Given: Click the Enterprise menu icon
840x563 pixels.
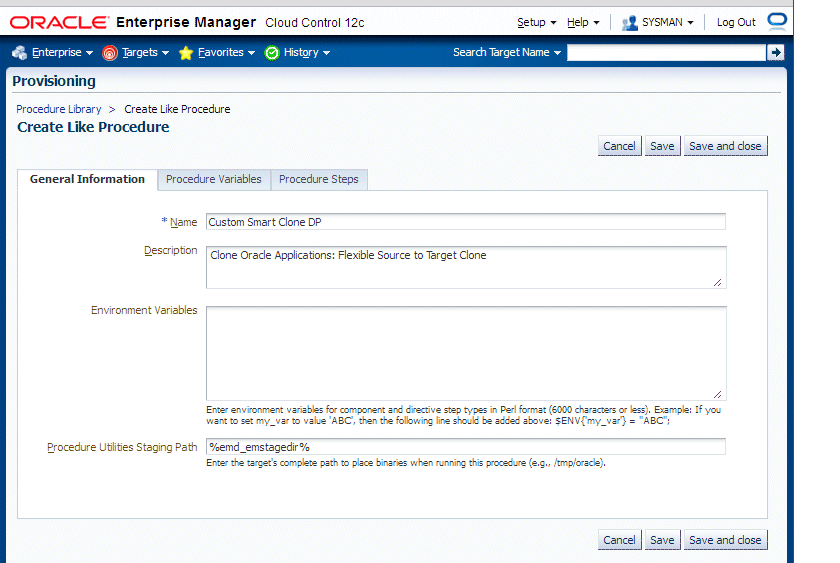Looking at the screenshot, I should pyautogui.click(x=20, y=52).
